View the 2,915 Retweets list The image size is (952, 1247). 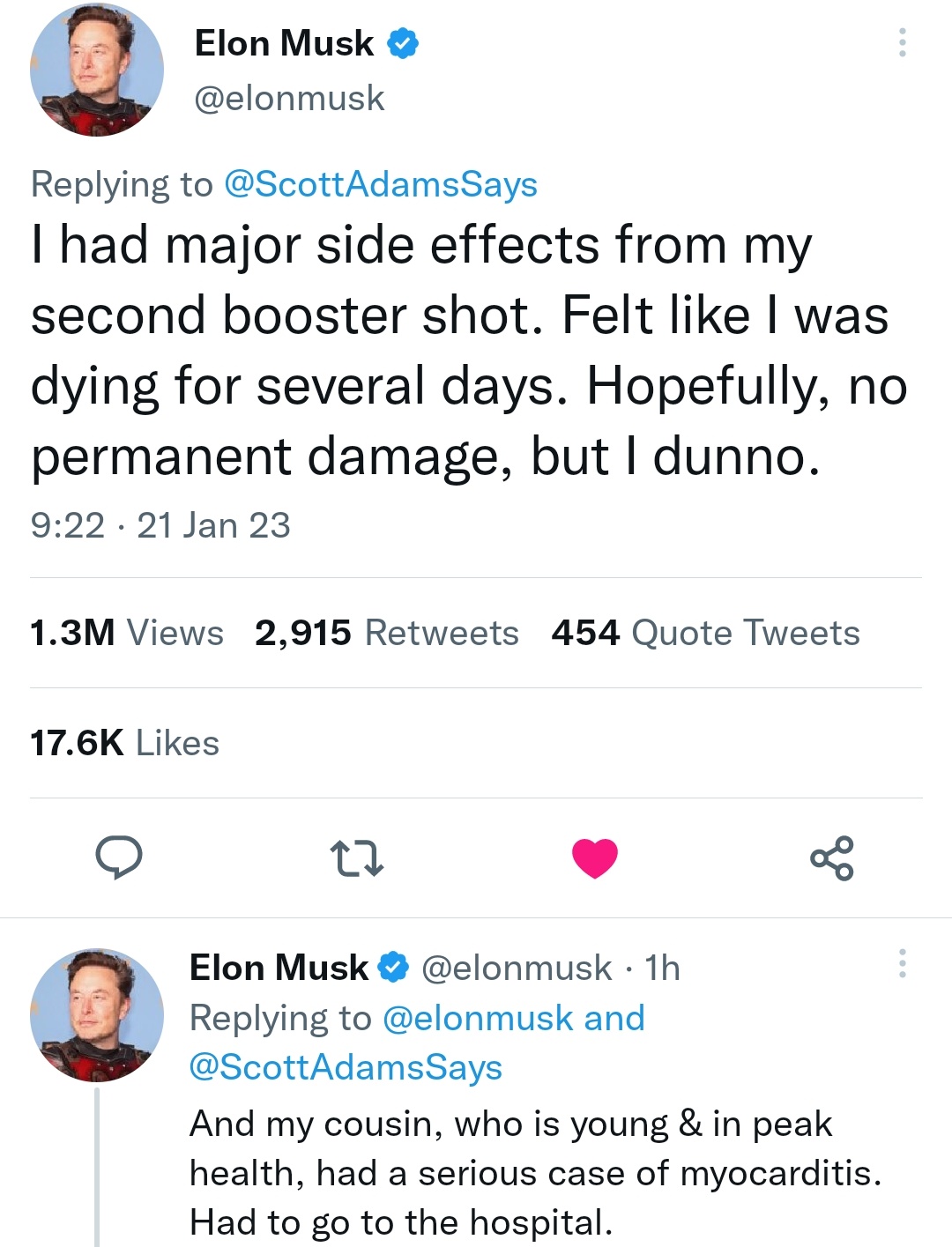[x=387, y=633]
